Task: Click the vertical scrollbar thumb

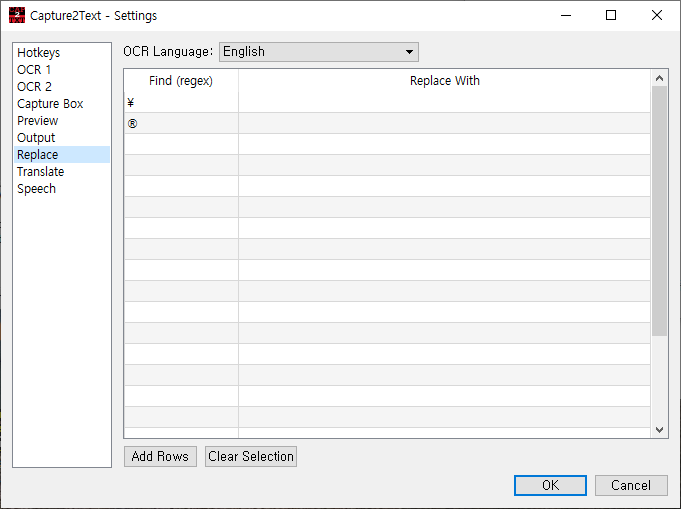Action: point(659,211)
